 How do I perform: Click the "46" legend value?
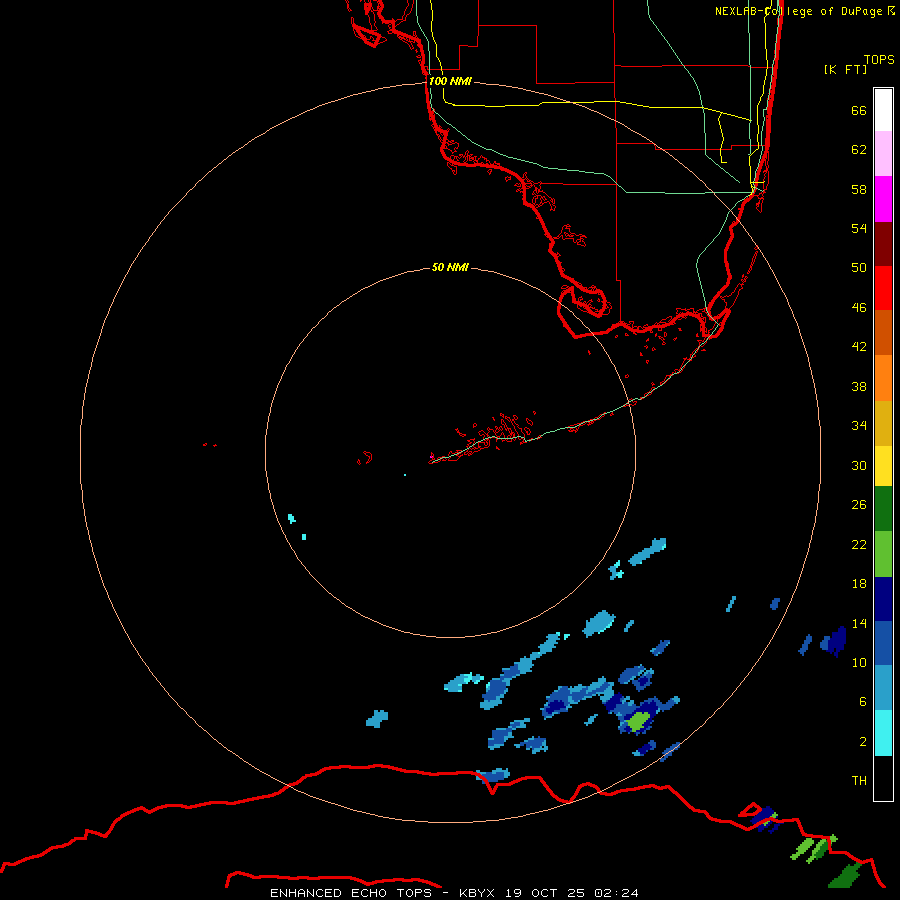859,307
